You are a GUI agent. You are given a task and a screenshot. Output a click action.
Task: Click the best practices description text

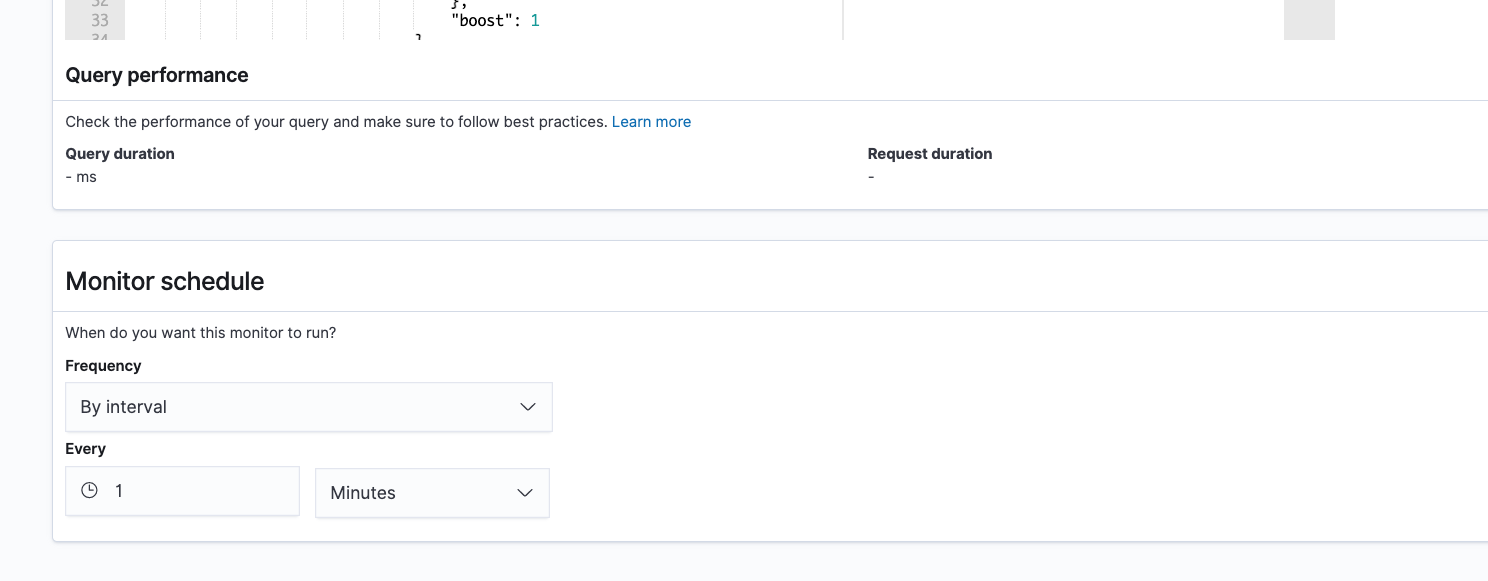point(336,122)
